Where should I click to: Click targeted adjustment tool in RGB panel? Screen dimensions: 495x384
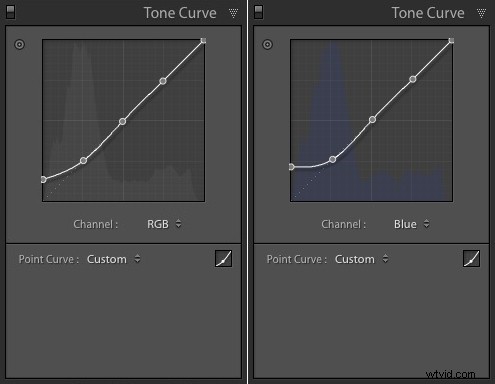pyautogui.click(x=19, y=44)
